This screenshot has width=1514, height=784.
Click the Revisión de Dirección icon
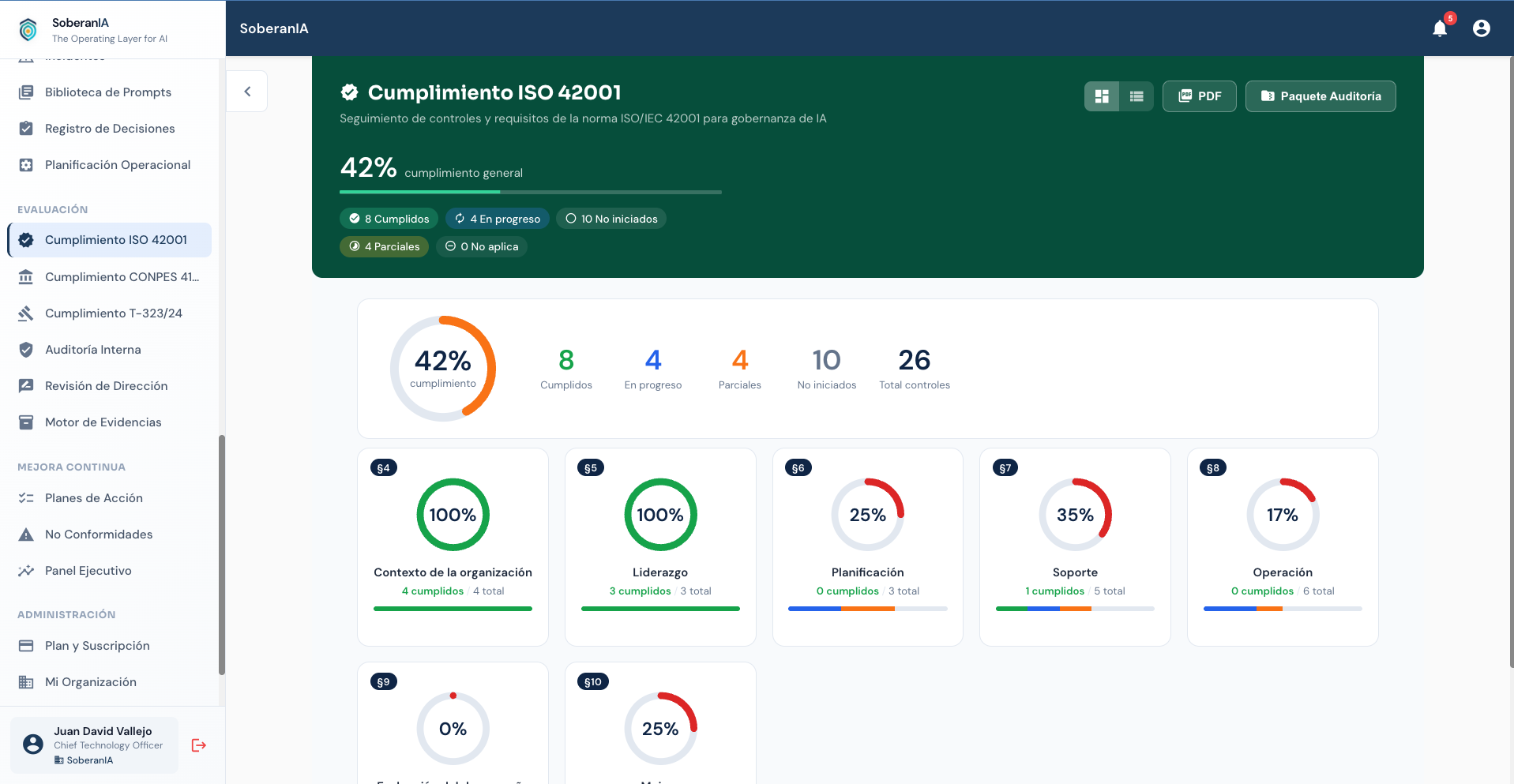pos(26,386)
